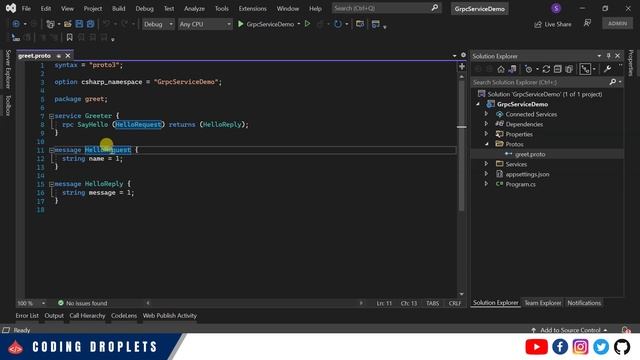Screen dimensions: 640x360
Task: Expand the Services folder
Action: click(x=486, y=164)
